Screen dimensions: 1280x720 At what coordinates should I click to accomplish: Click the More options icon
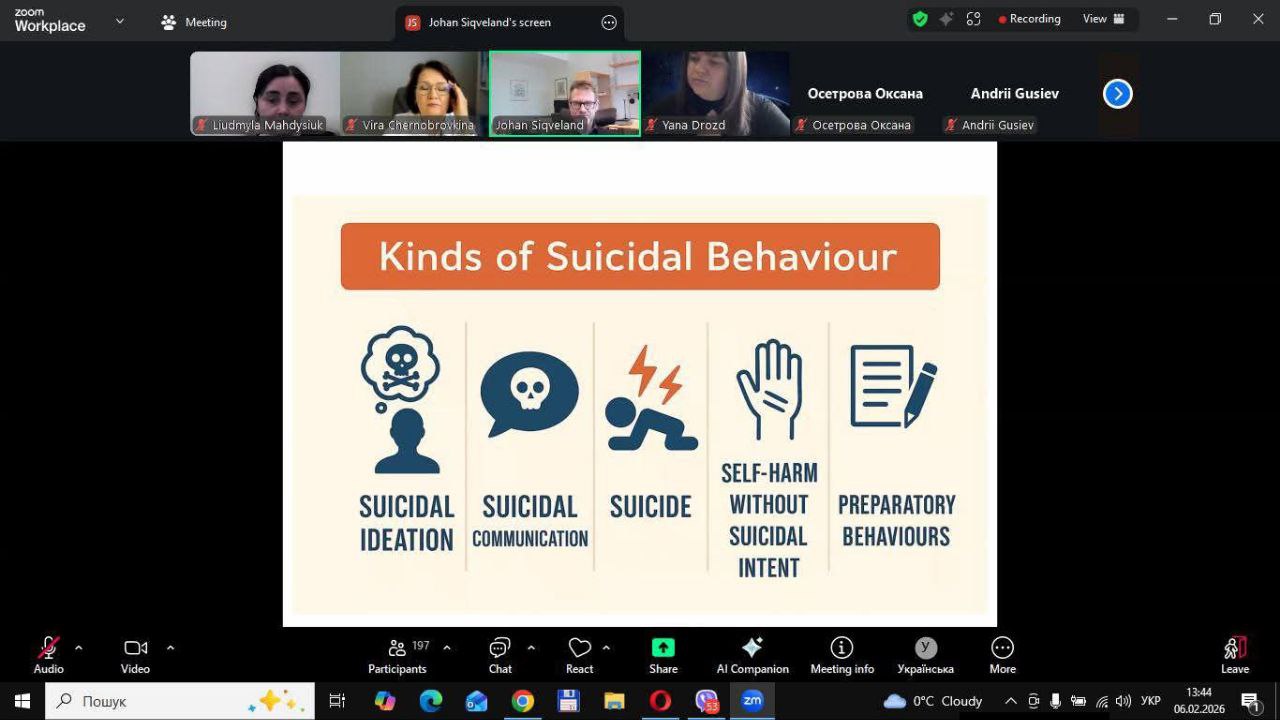tap(1002, 655)
